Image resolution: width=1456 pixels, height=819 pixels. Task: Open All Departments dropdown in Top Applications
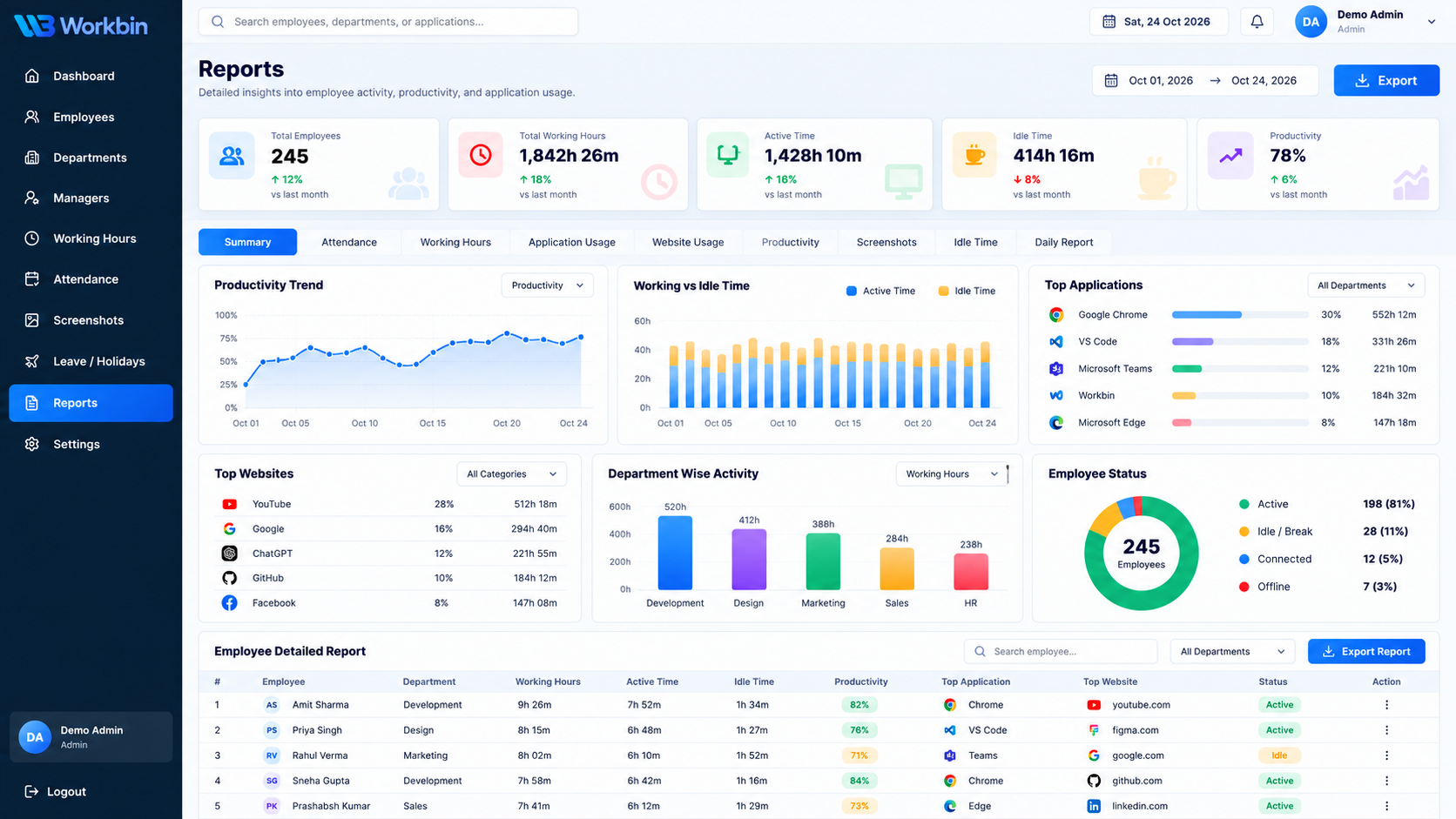tap(1365, 285)
